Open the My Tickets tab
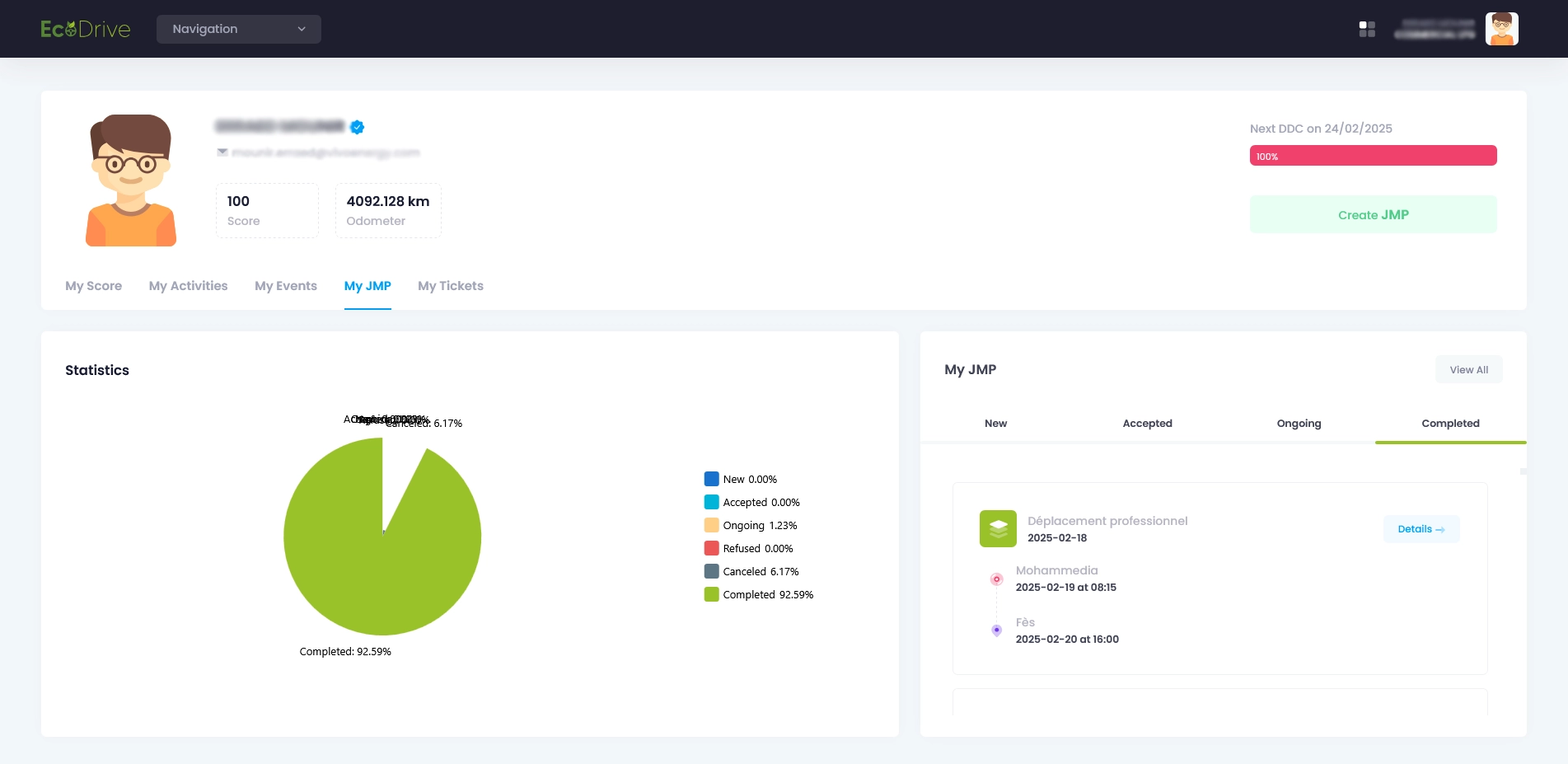This screenshot has height=764, width=1568. tap(450, 286)
